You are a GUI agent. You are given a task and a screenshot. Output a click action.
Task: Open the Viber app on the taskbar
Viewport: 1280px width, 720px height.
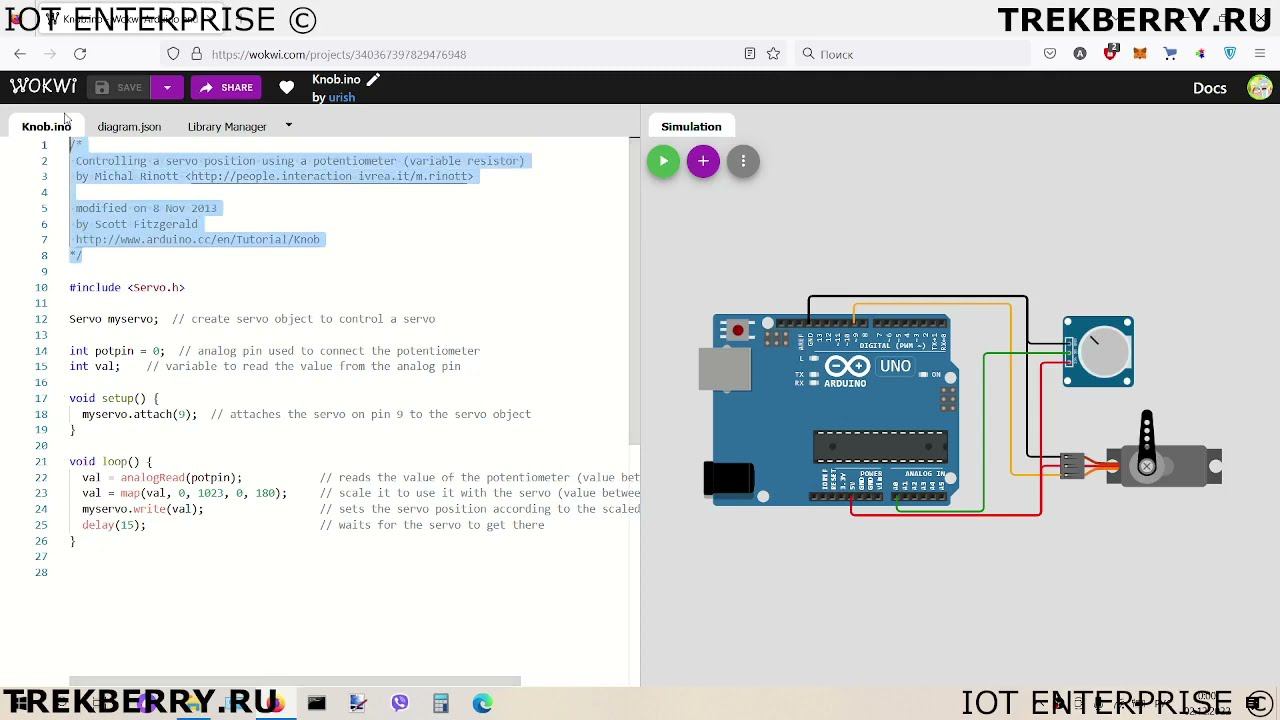(400, 703)
